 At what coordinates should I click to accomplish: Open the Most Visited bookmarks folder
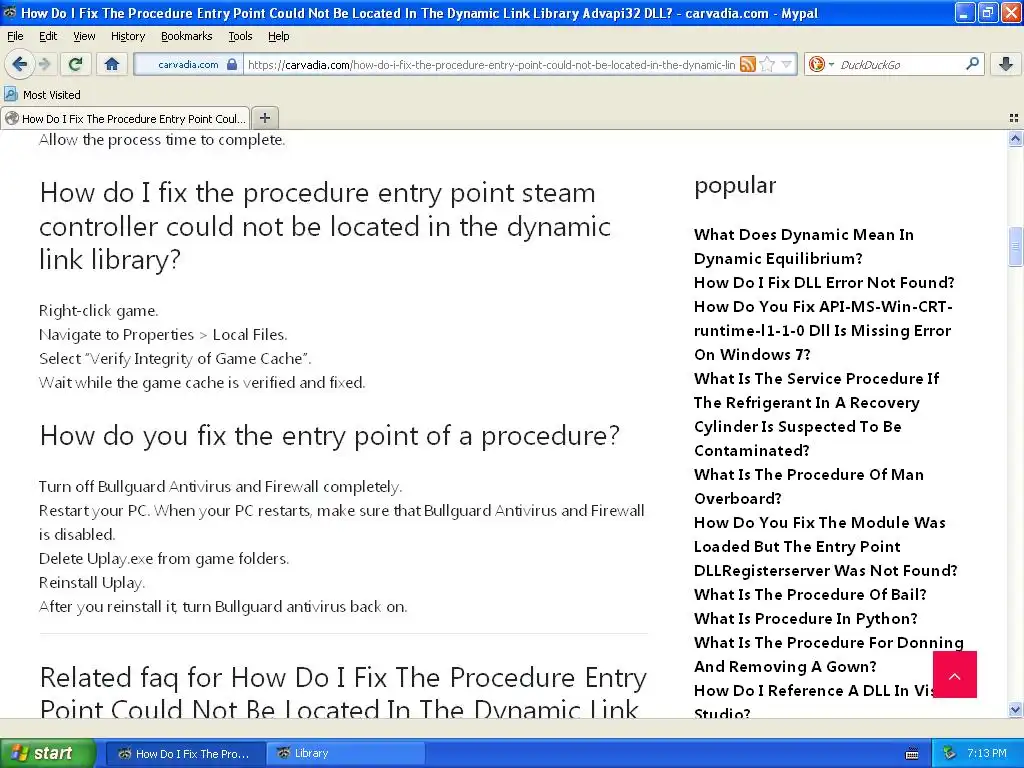[42, 95]
